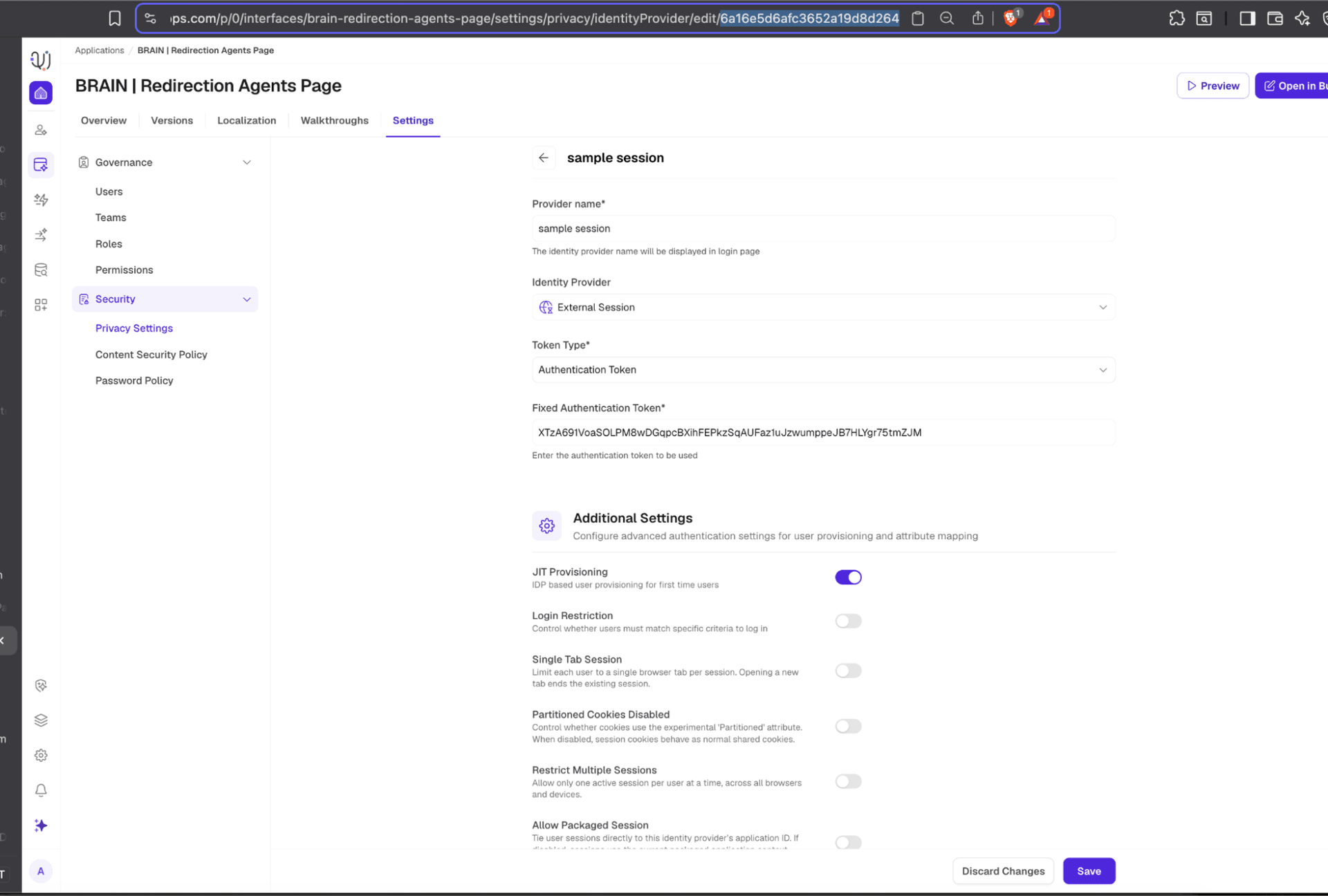The width and height of the screenshot is (1328, 896).
Task: Open the Walkthroughs tab
Action: (x=334, y=120)
